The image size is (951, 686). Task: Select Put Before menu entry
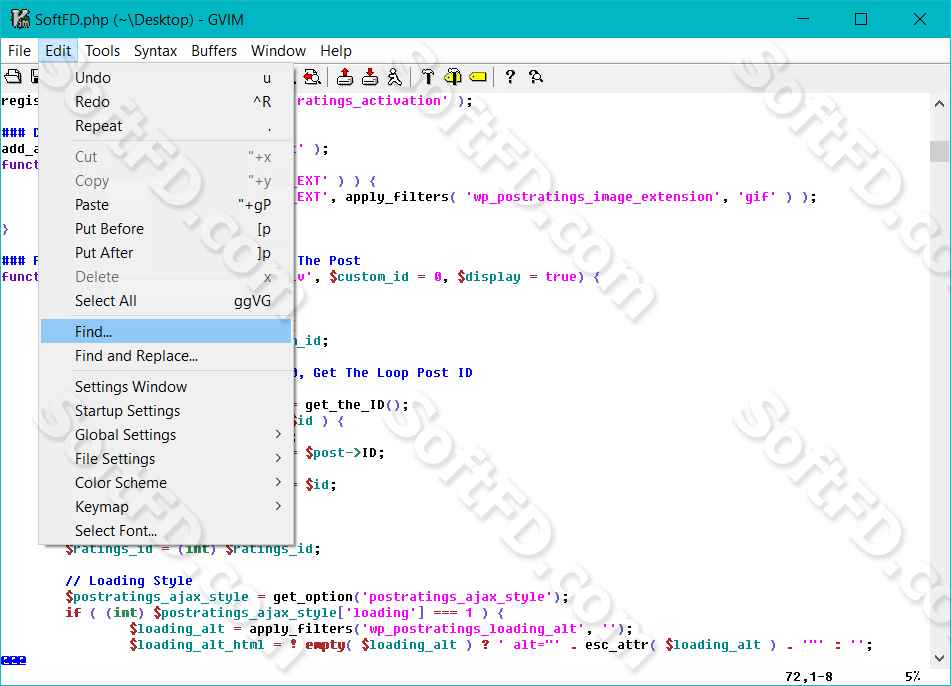[166, 229]
